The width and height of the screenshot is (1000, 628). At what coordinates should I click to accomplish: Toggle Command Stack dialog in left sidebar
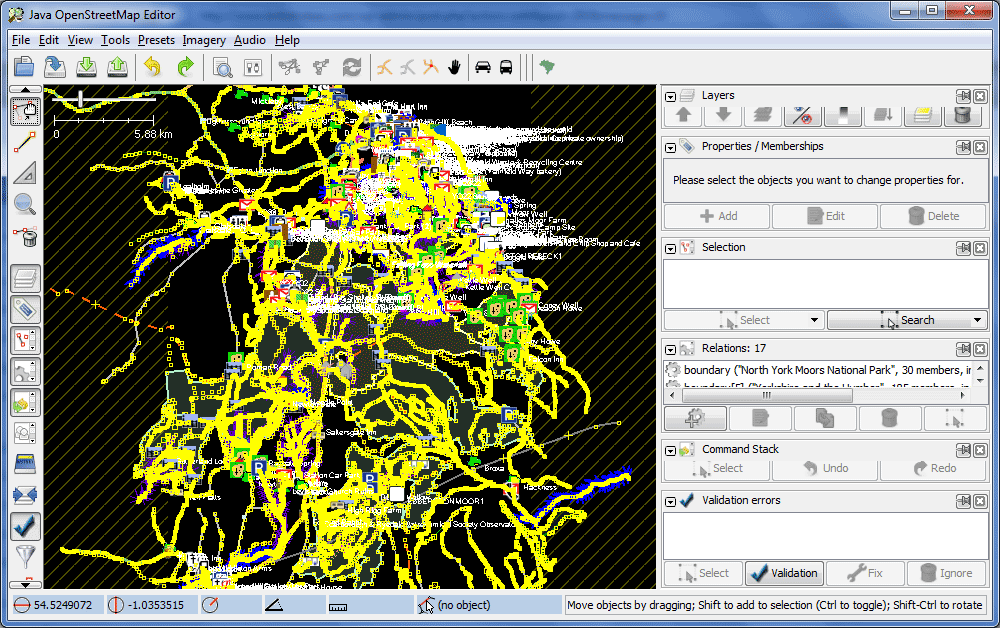pos(26,402)
